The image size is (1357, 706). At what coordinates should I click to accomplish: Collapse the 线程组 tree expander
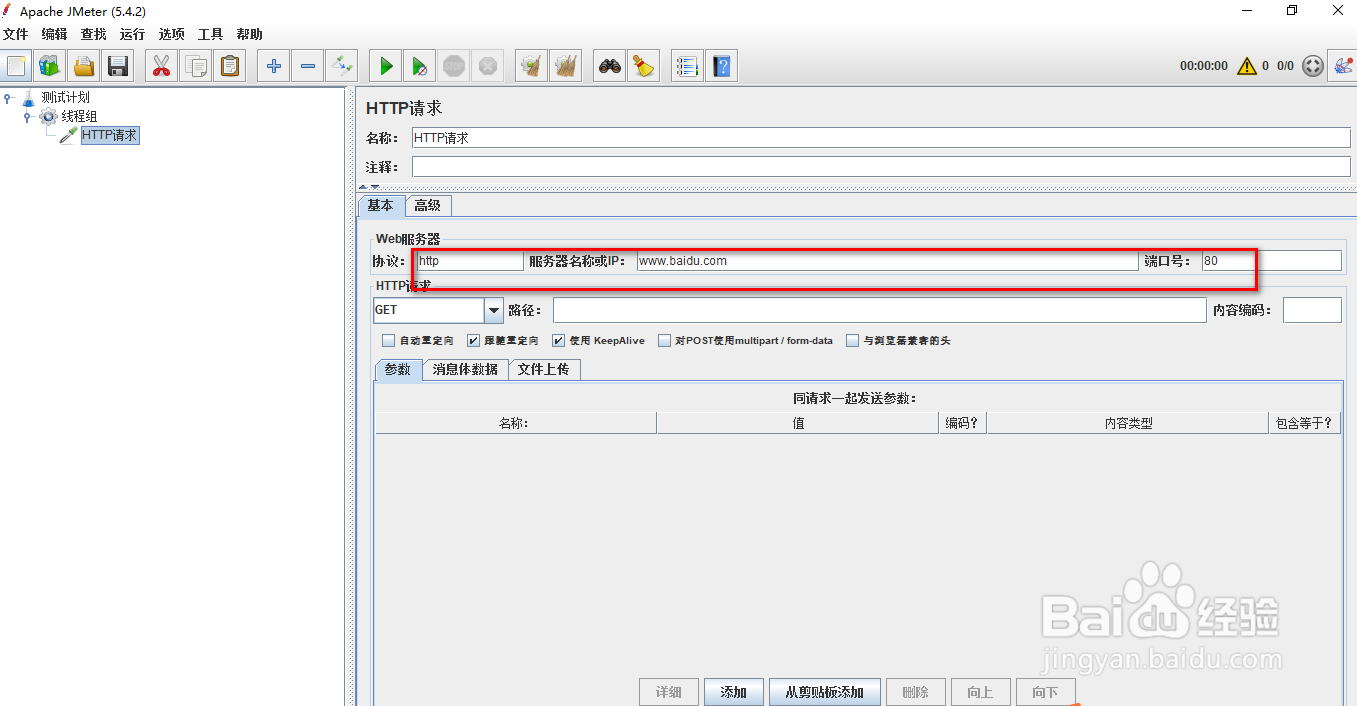click(27, 116)
